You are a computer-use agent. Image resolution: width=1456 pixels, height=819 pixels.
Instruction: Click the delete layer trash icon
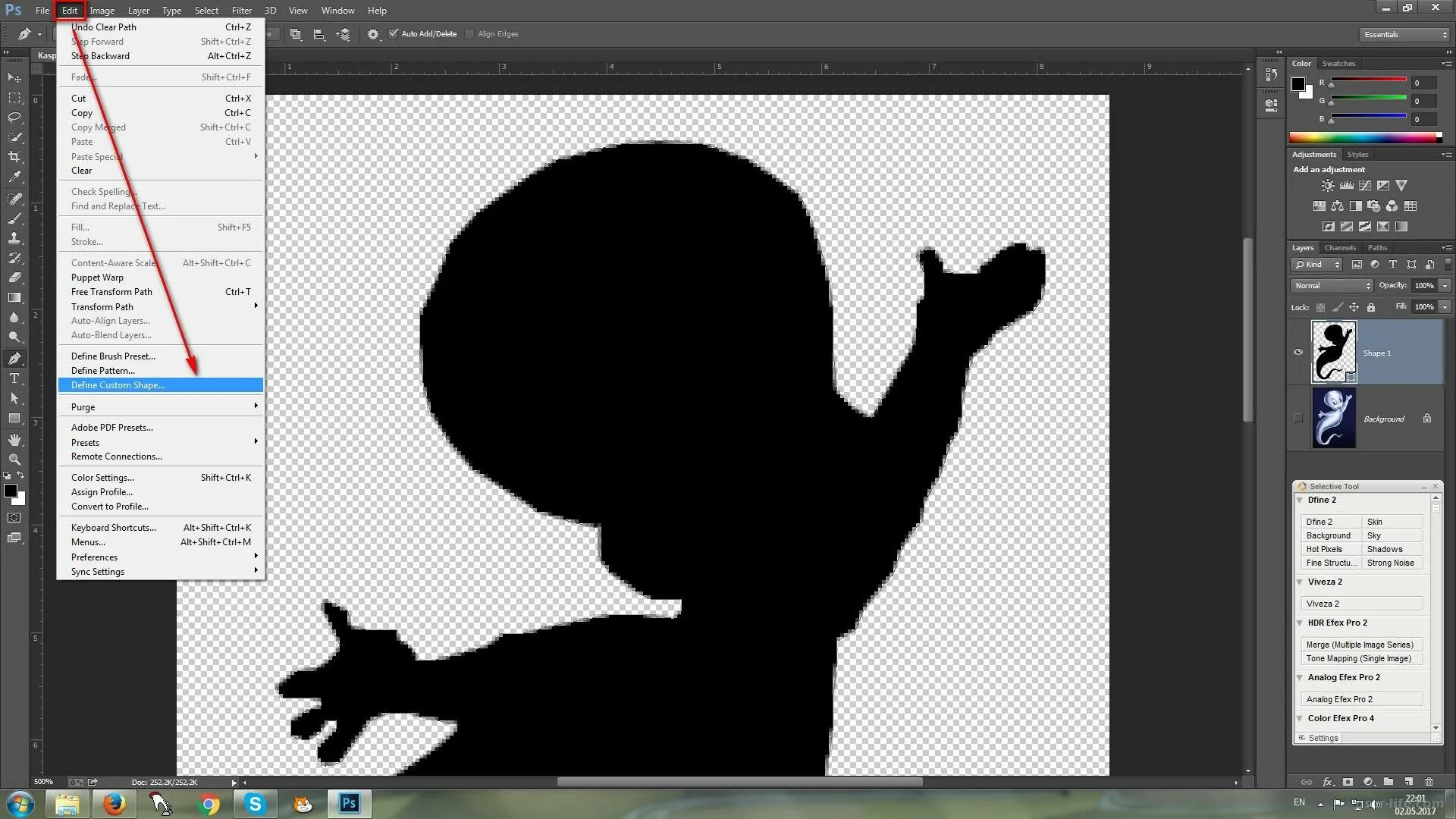pyautogui.click(x=1429, y=782)
